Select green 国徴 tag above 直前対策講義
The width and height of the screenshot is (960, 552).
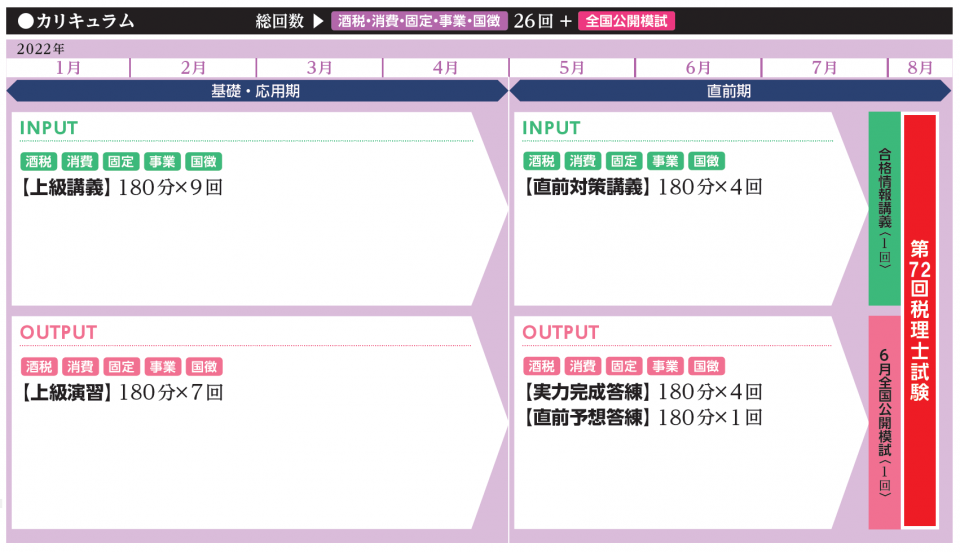point(705,162)
